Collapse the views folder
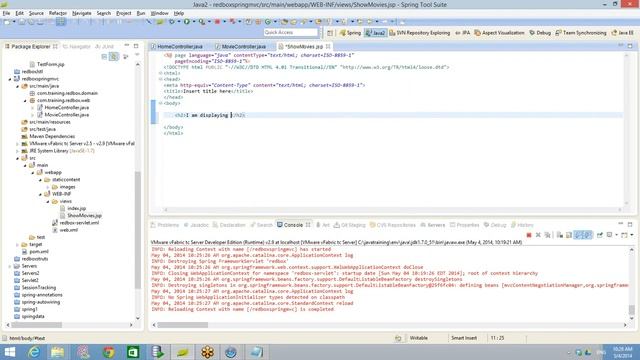Viewport: 640px width, 360px height. point(48,202)
